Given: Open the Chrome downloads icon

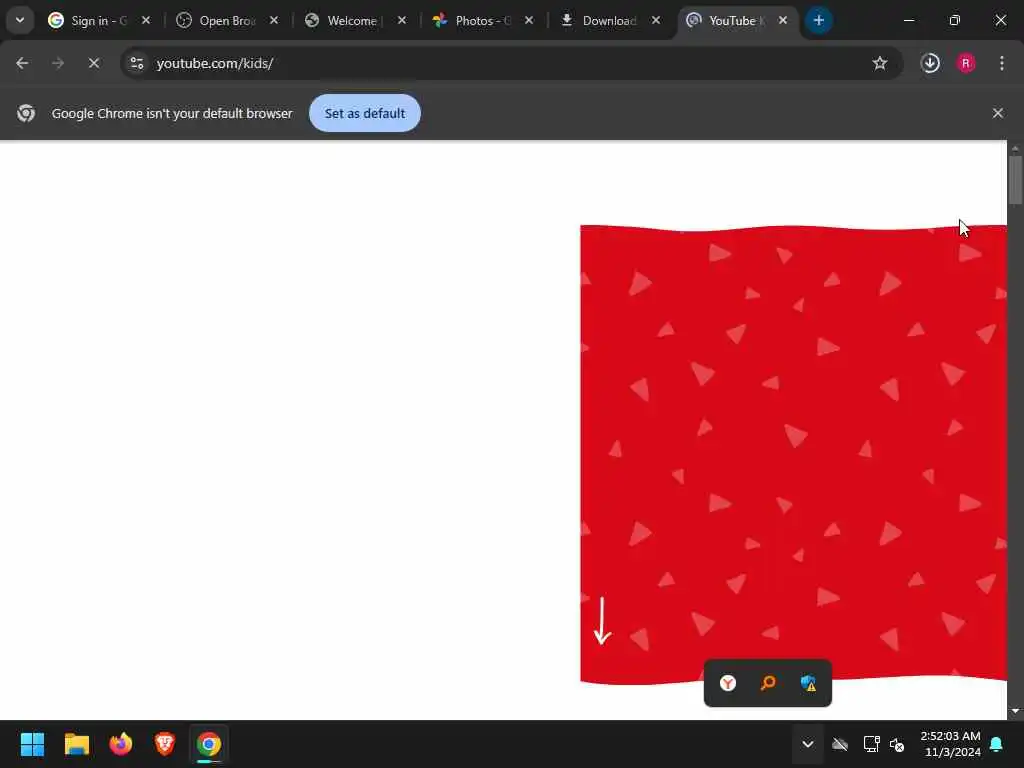Looking at the screenshot, I should tap(930, 63).
